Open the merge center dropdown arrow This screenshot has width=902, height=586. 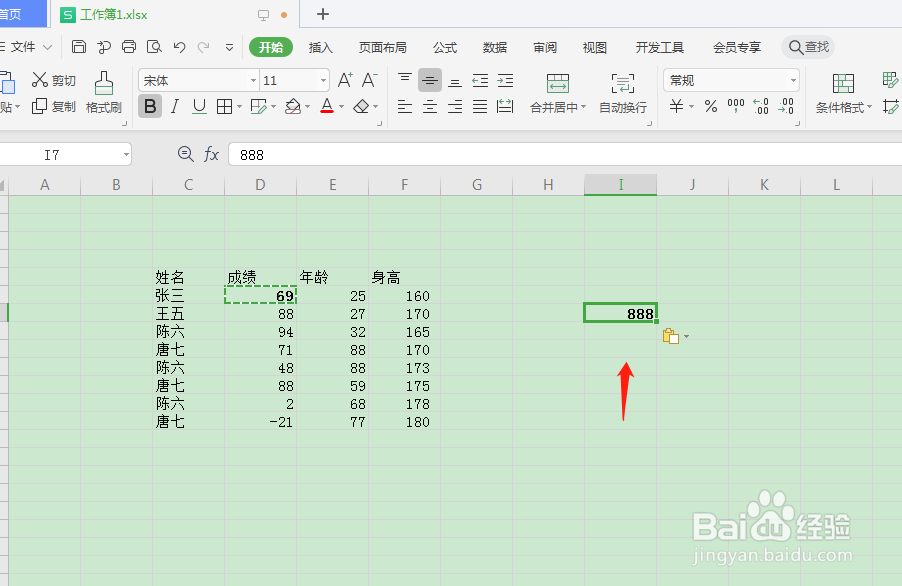583,108
